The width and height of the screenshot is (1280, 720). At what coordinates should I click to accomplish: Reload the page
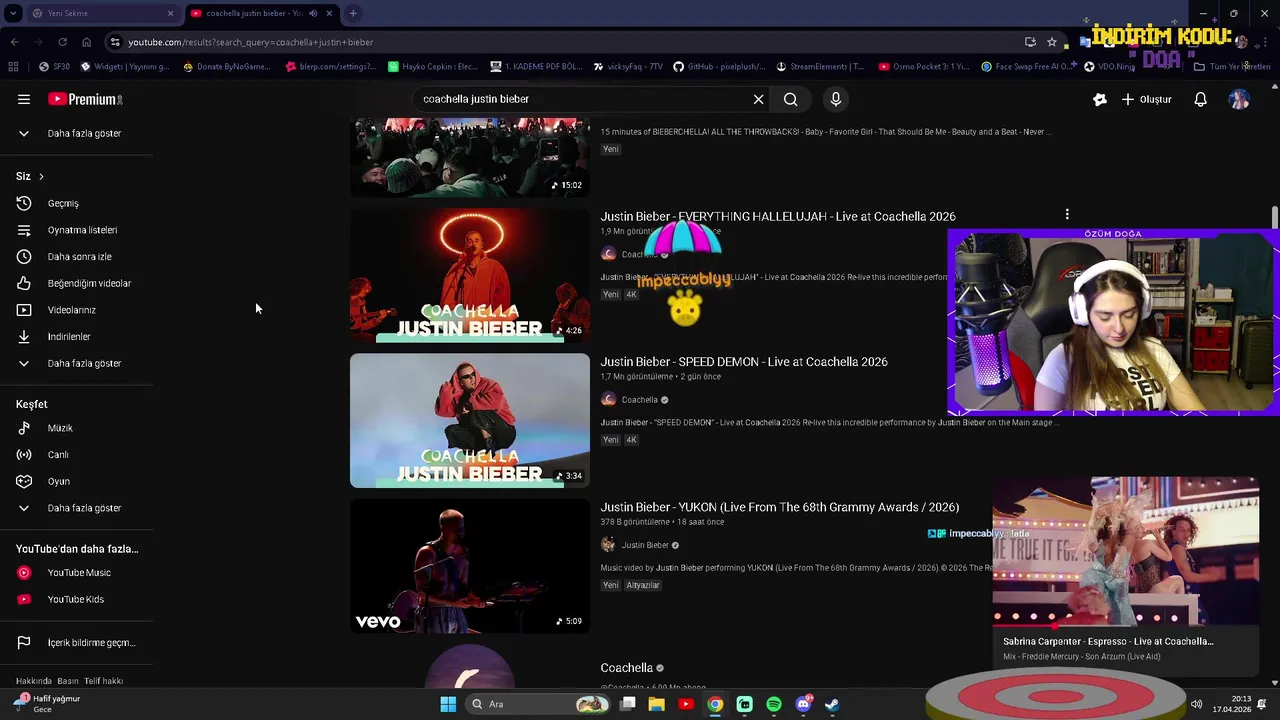tap(62, 42)
